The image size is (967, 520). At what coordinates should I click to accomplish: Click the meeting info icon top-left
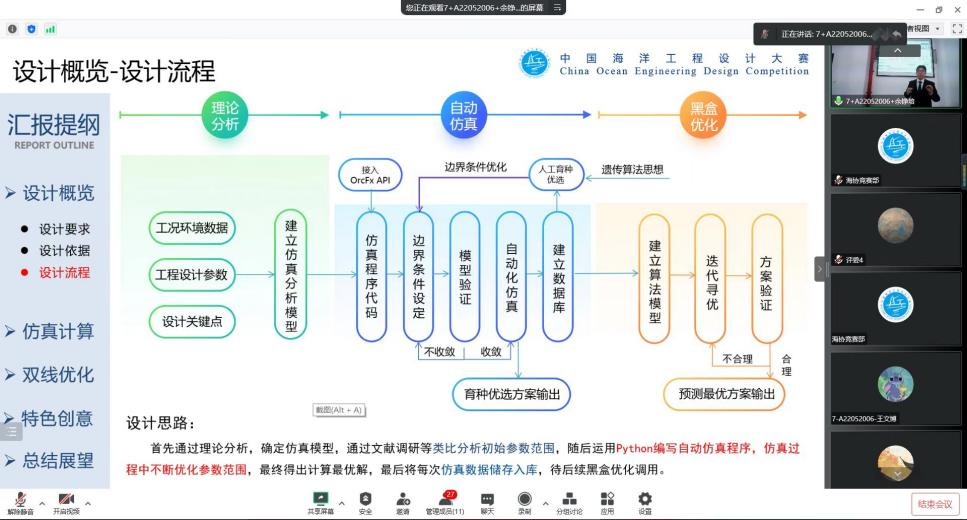tap(13, 29)
